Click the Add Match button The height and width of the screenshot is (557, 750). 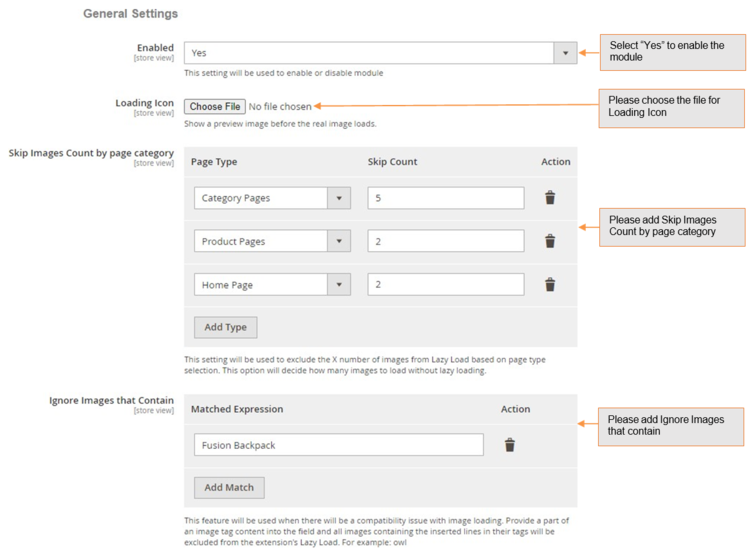click(228, 487)
